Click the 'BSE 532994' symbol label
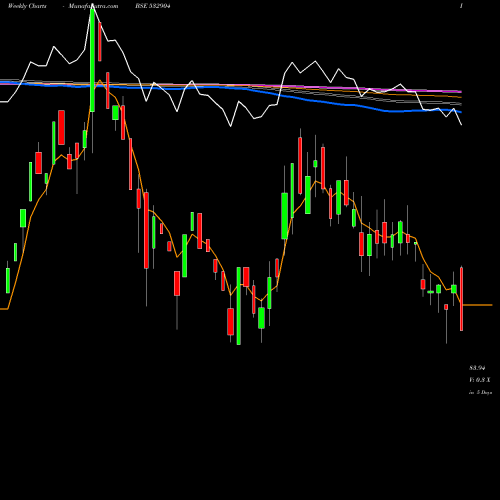This screenshot has height=500, width=500. [x=153, y=6]
